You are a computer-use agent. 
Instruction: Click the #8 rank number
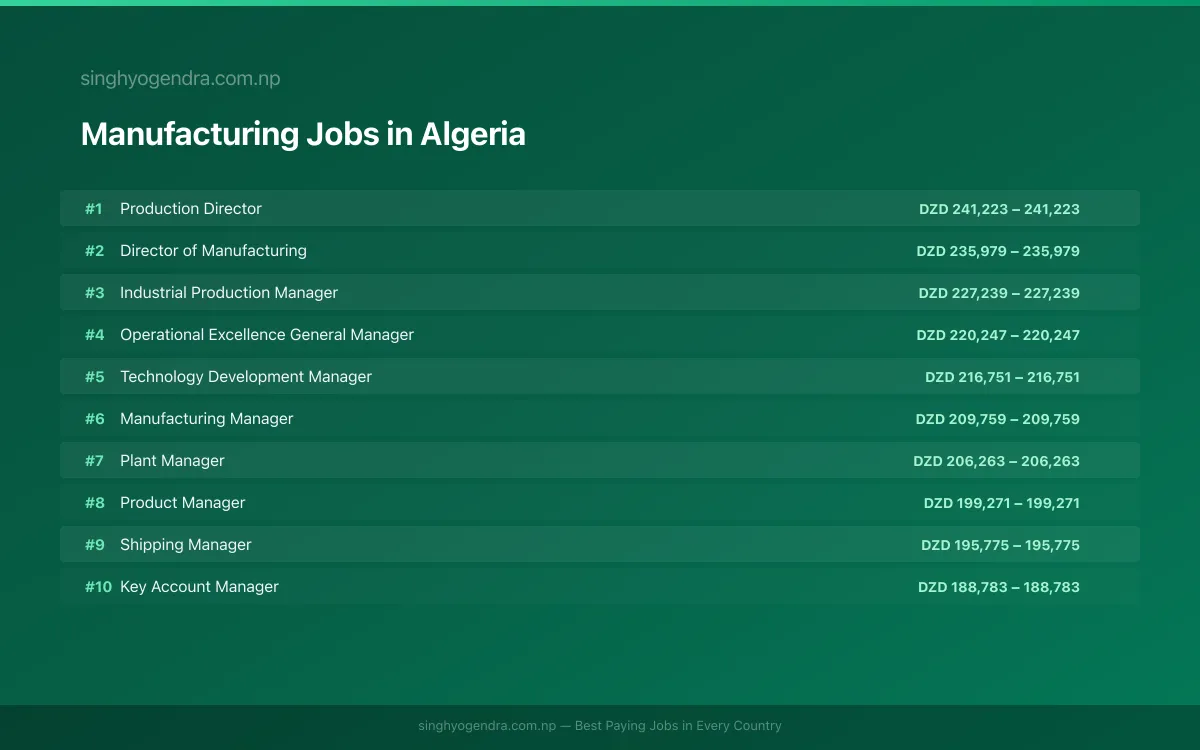(x=94, y=503)
